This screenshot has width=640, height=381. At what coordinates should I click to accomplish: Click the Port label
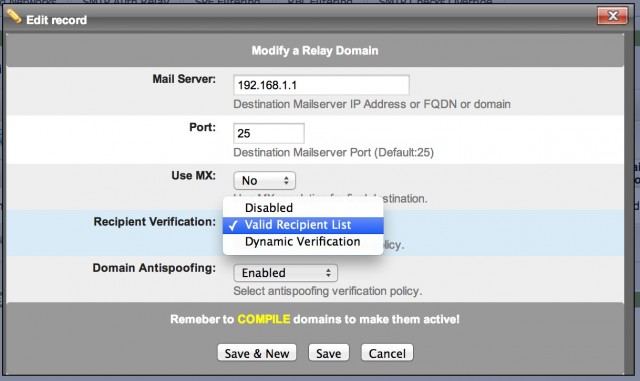(202, 127)
